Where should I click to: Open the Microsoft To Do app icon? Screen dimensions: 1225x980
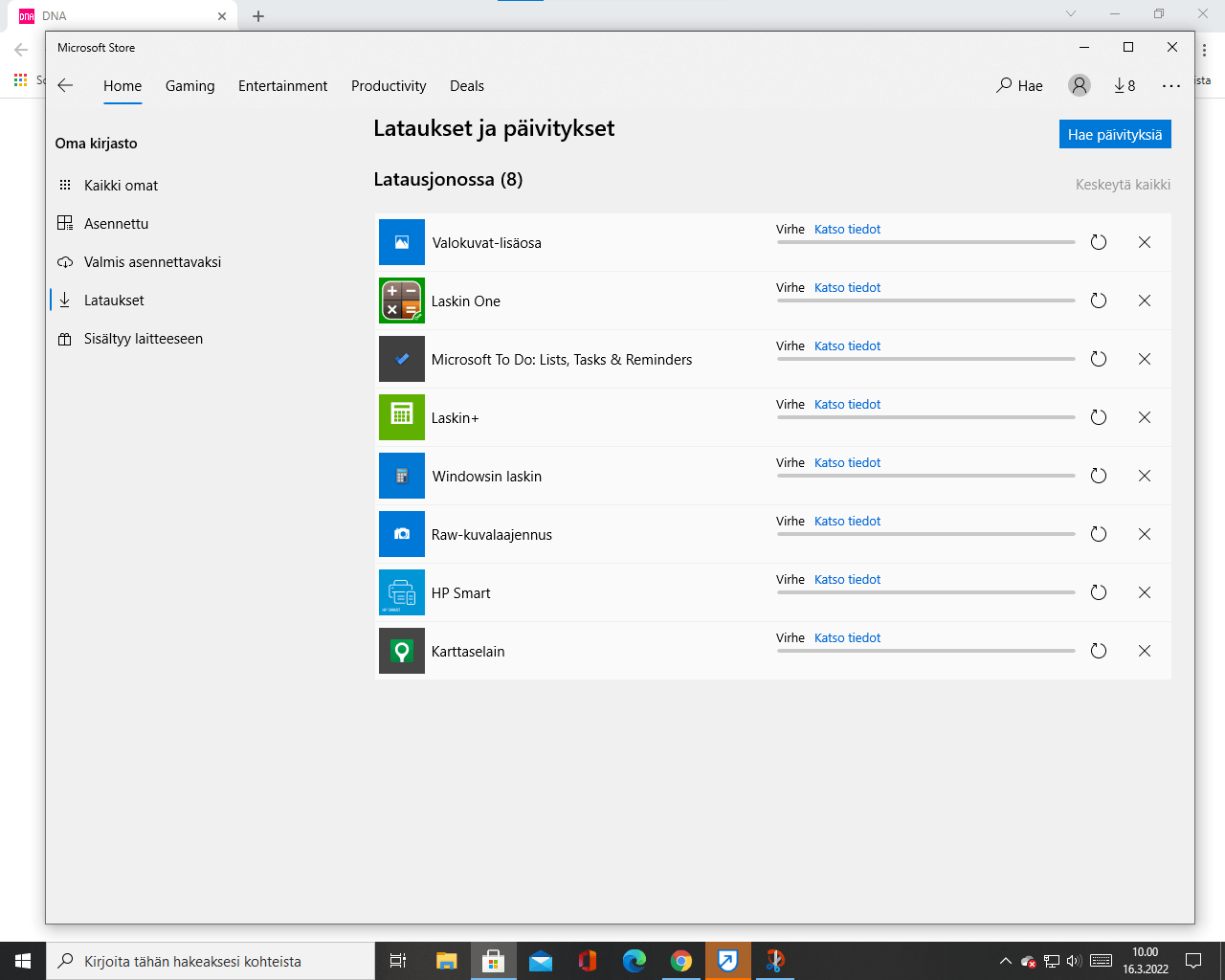pos(402,359)
